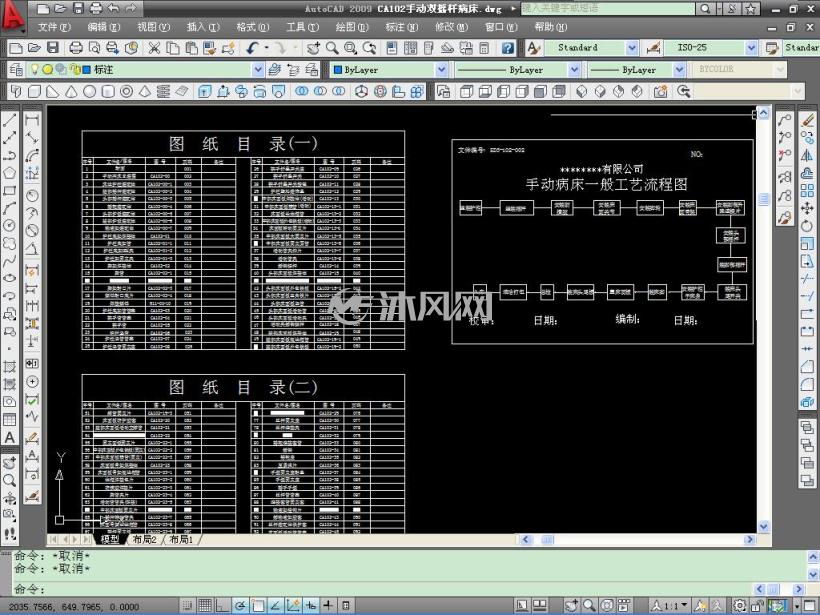Open the 文件(F) menu
This screenshot has height=615, width=820.
pos(54,27)
